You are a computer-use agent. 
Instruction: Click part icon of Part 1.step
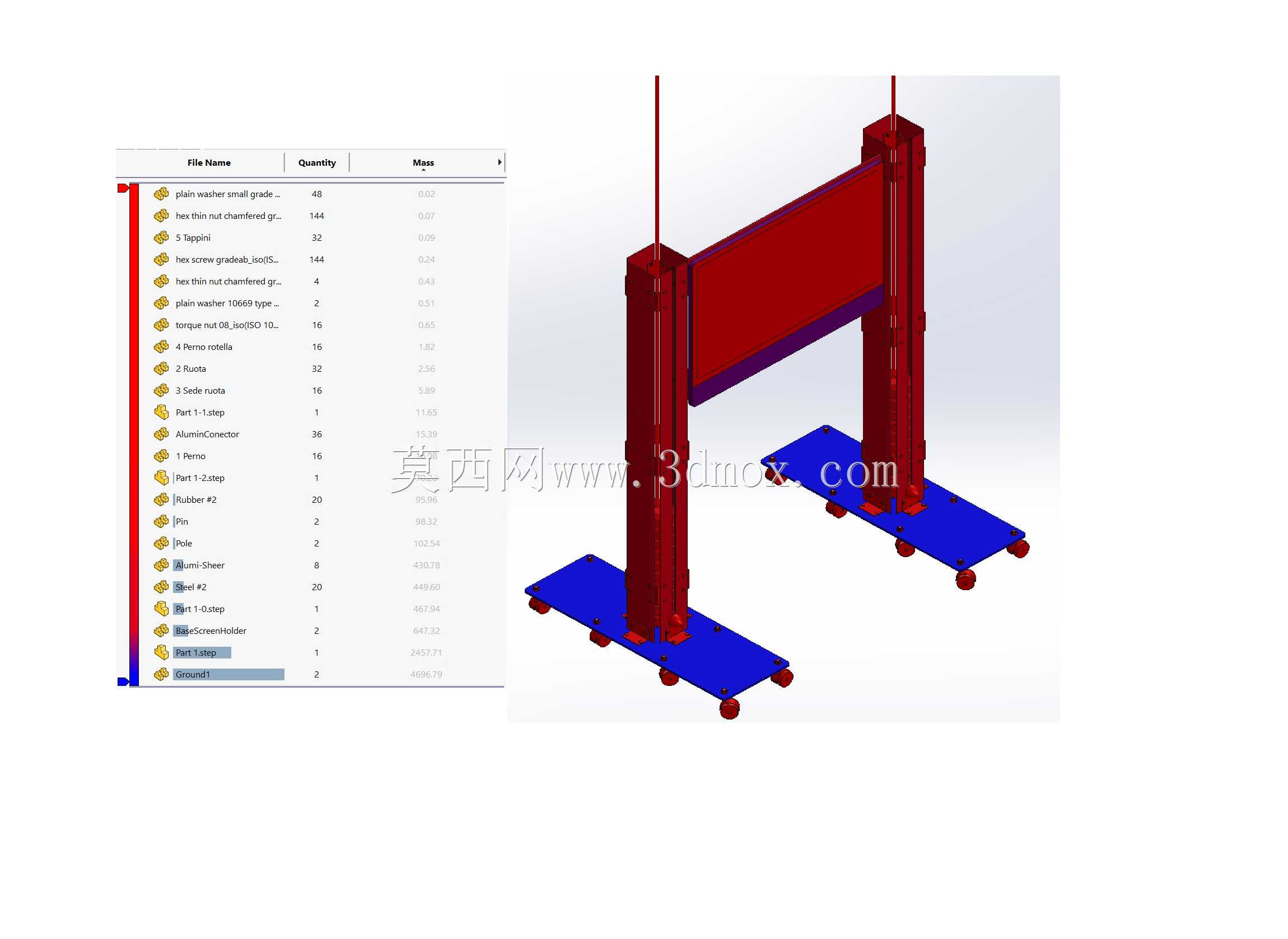pos(161,652)
